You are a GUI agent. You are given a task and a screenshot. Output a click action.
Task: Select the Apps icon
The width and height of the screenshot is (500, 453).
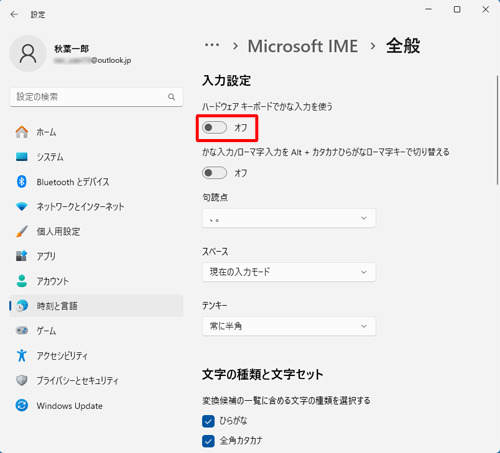coord(22,256)
